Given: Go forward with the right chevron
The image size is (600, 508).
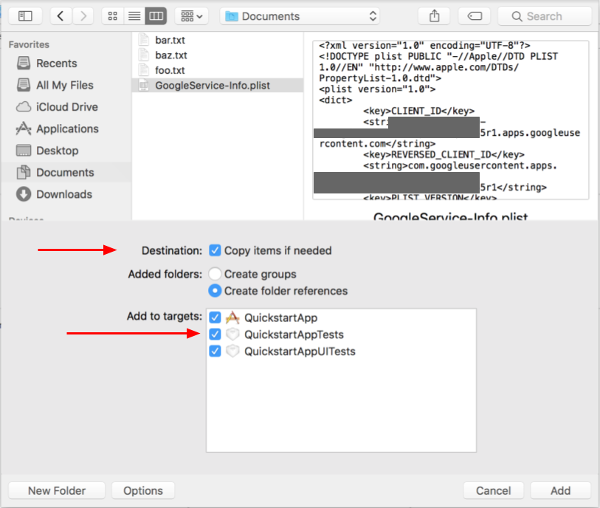Looking at the screenshot, I should pos(84,16).
